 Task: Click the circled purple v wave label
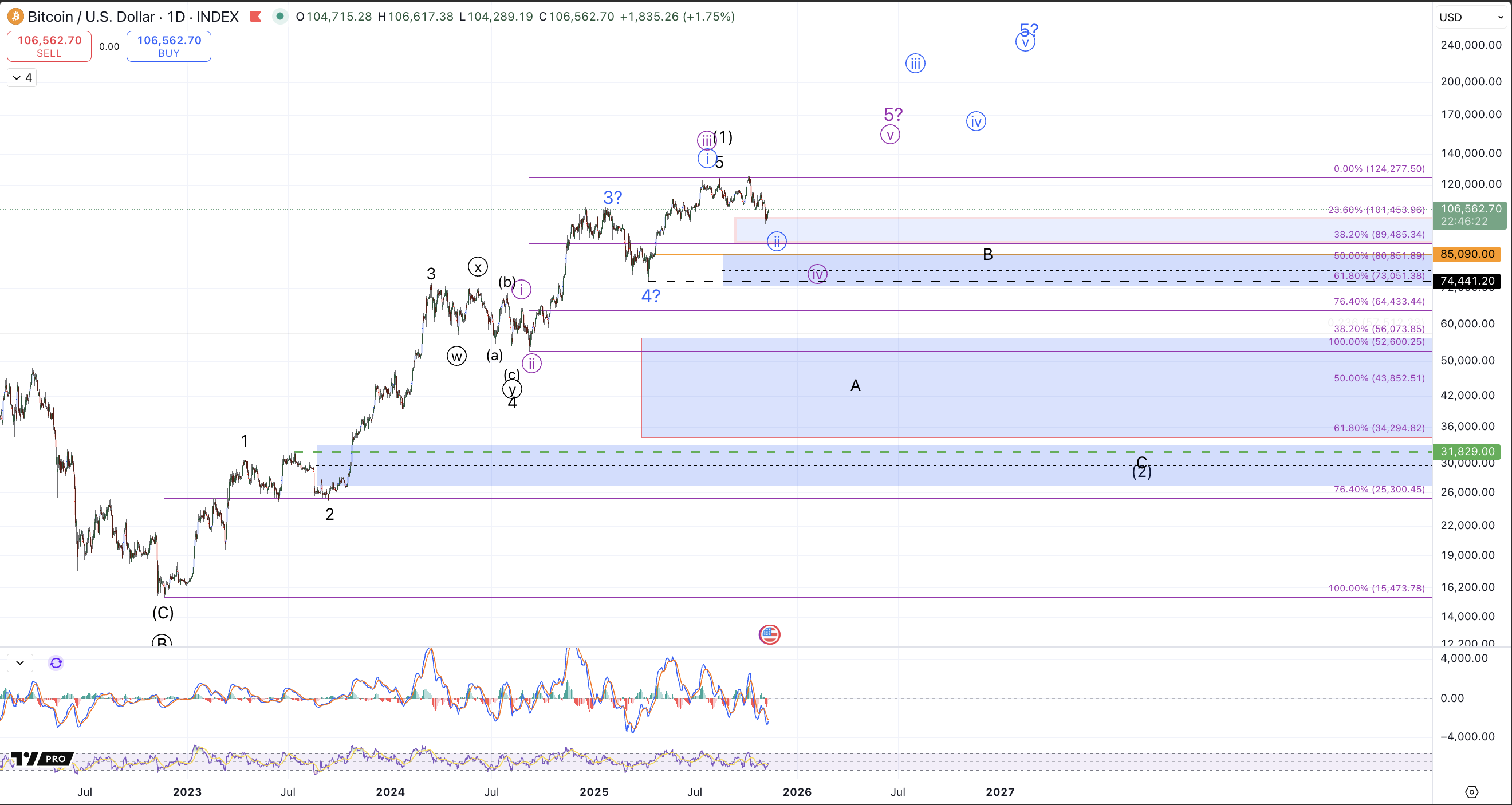890,135
